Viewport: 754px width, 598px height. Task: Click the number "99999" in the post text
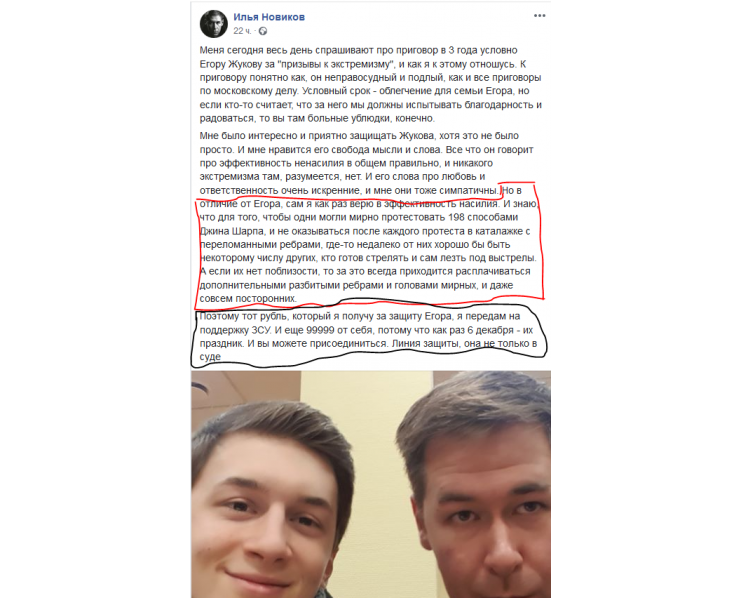(320, 330)
